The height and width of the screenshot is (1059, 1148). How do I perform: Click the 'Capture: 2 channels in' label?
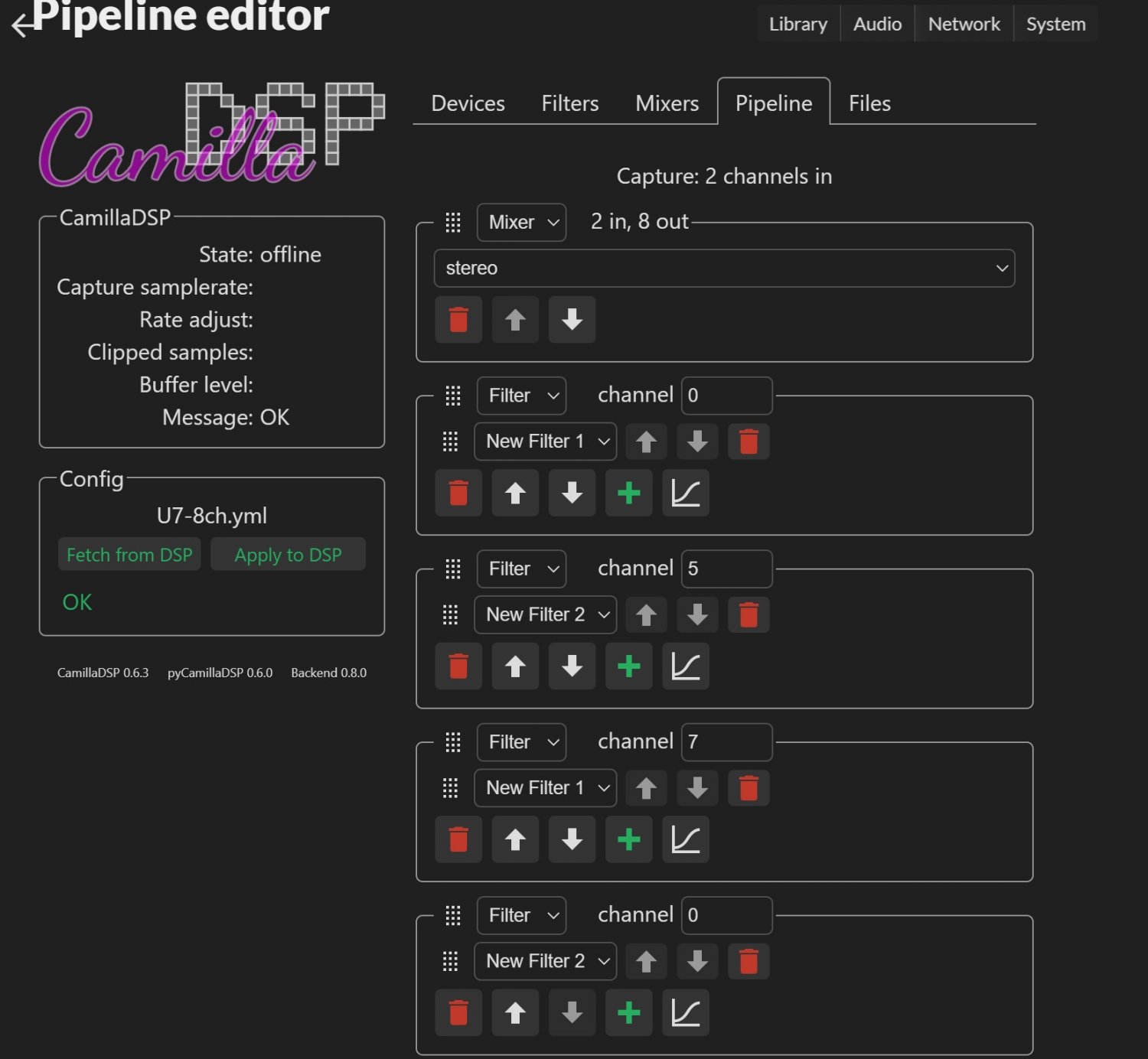724,177
